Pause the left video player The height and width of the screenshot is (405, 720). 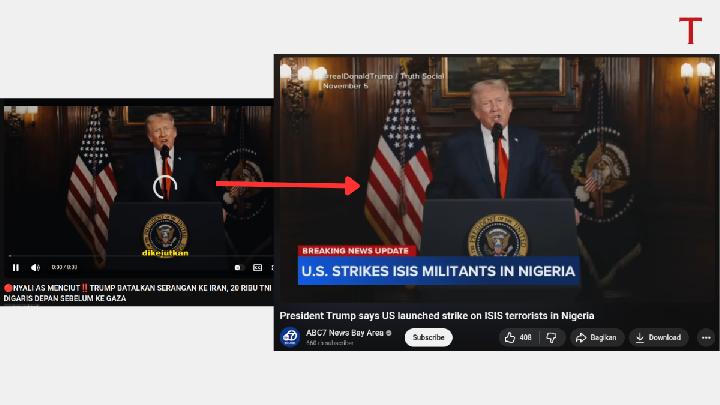(x=16, y=267)
